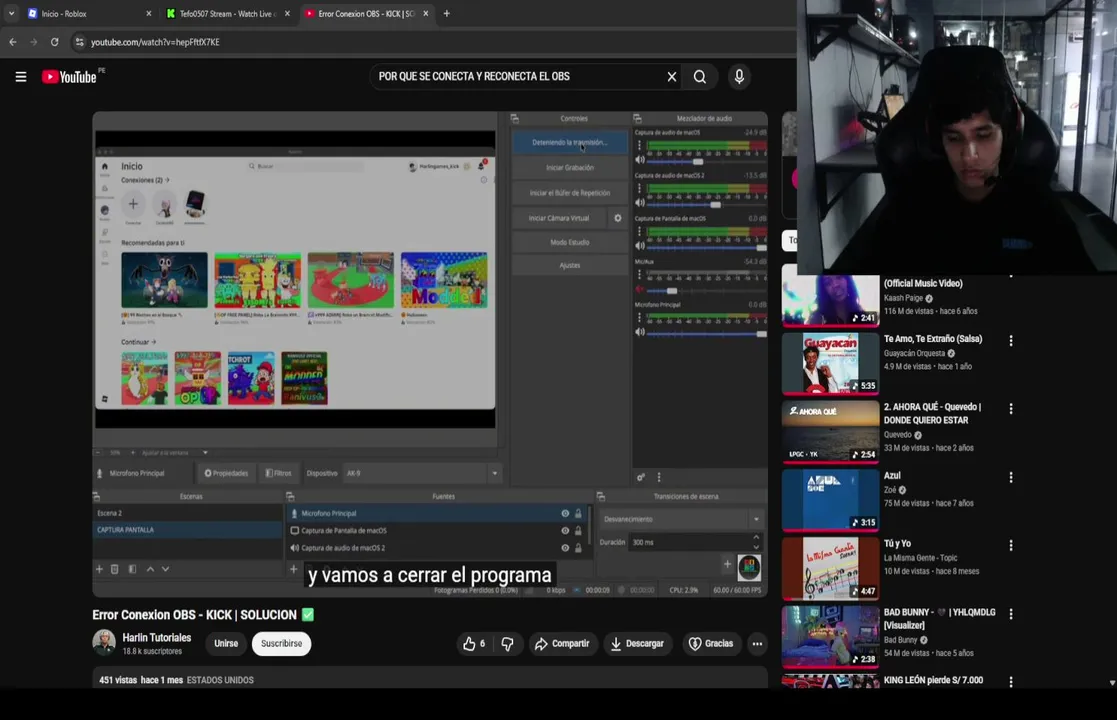Toggle lock on Captura de Pantalla de macOS
This screenshot has width=1117, height=720.
(x=578, y=531)
